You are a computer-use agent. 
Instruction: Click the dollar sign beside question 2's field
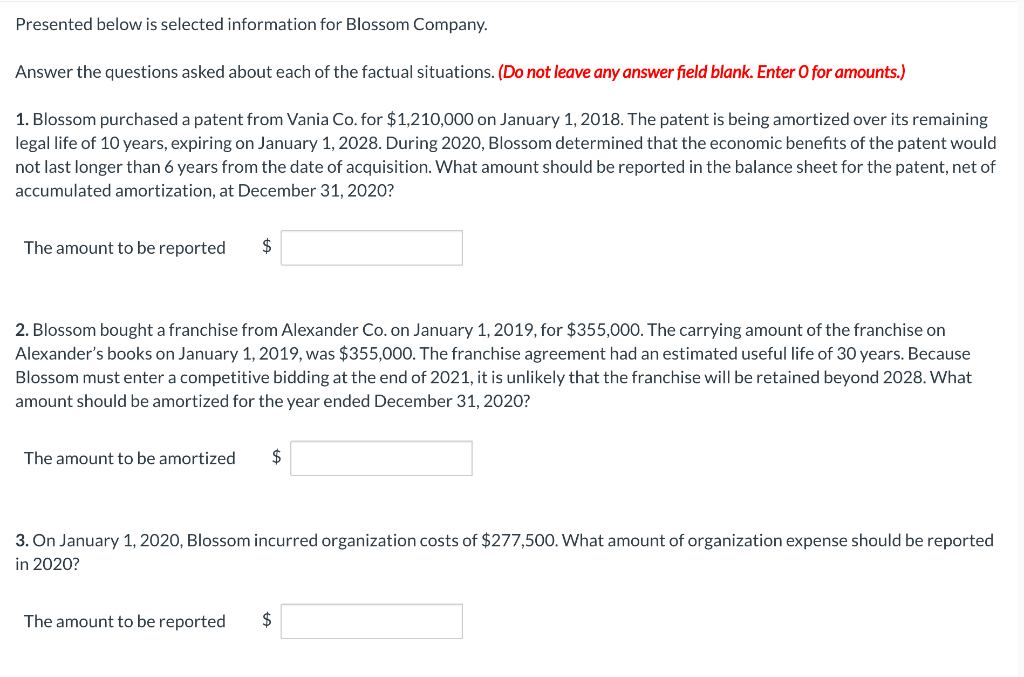(x=275, y=457)
